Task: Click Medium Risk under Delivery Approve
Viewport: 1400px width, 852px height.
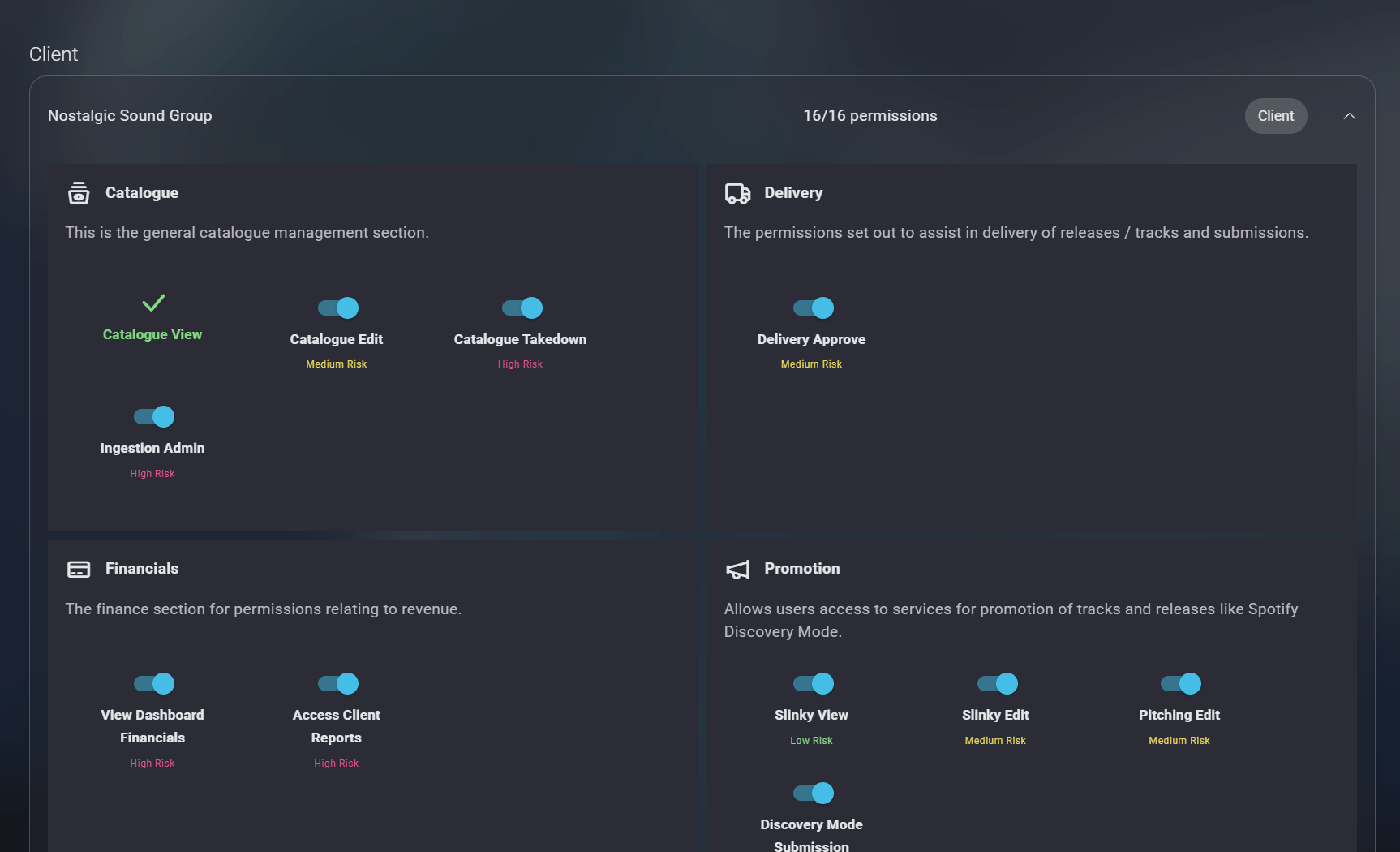Action: [x=811, y=364]
